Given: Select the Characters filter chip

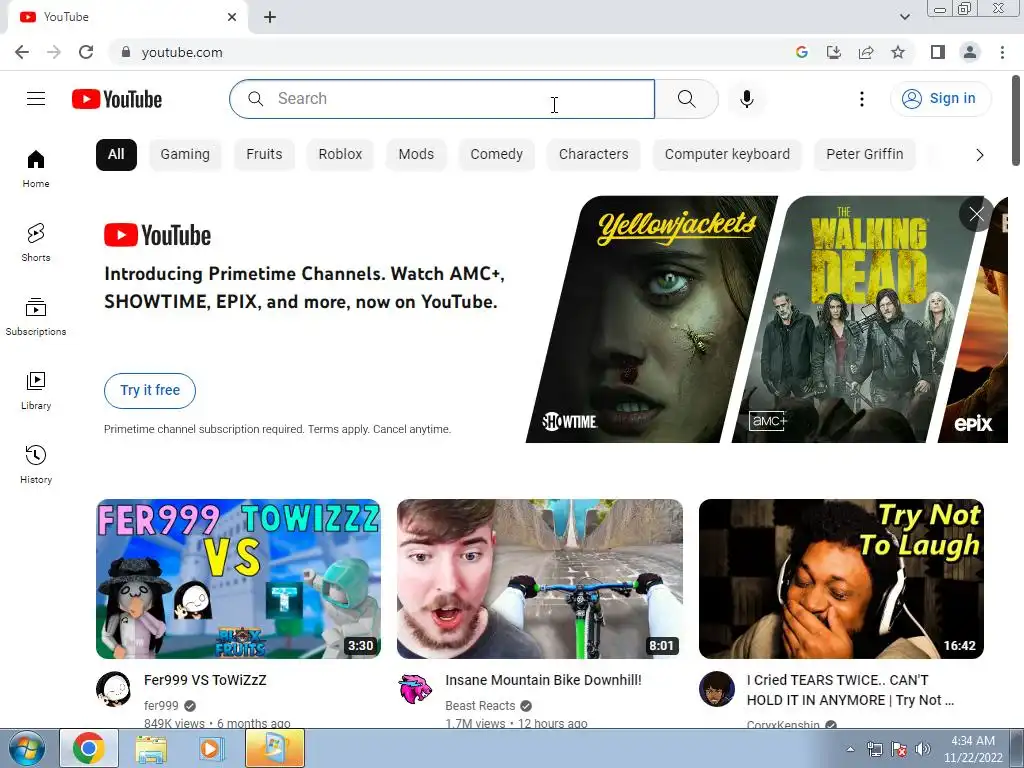Looking at the screenshot, I should coord(594,155).
